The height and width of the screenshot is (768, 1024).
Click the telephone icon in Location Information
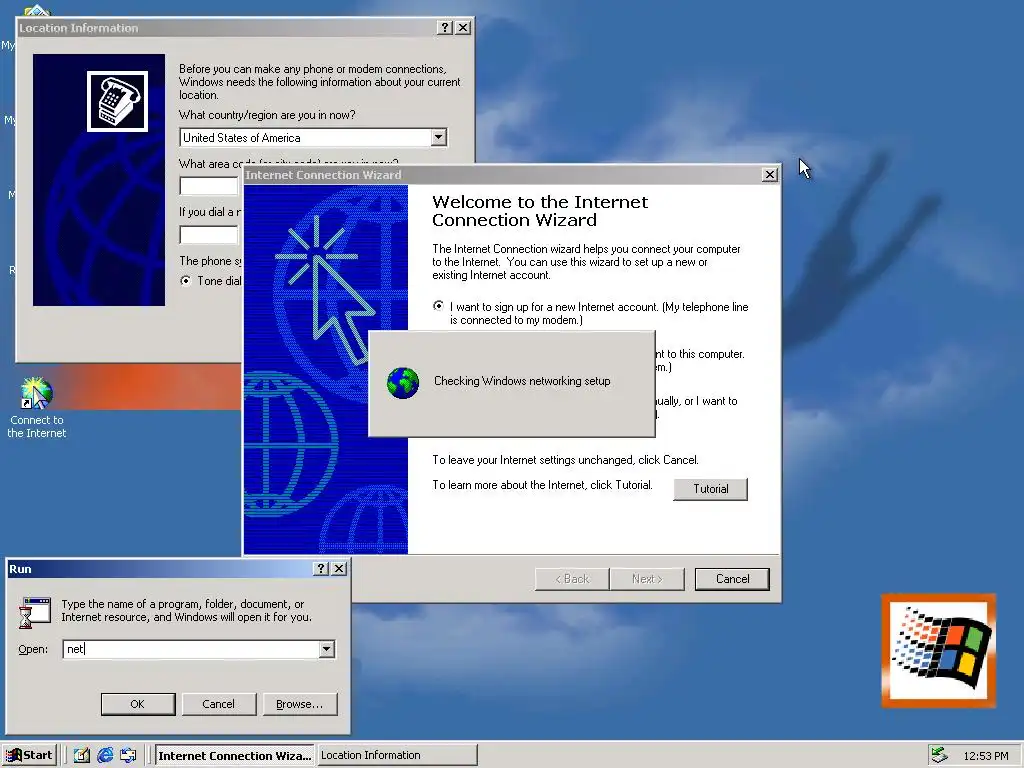[118, 101]
